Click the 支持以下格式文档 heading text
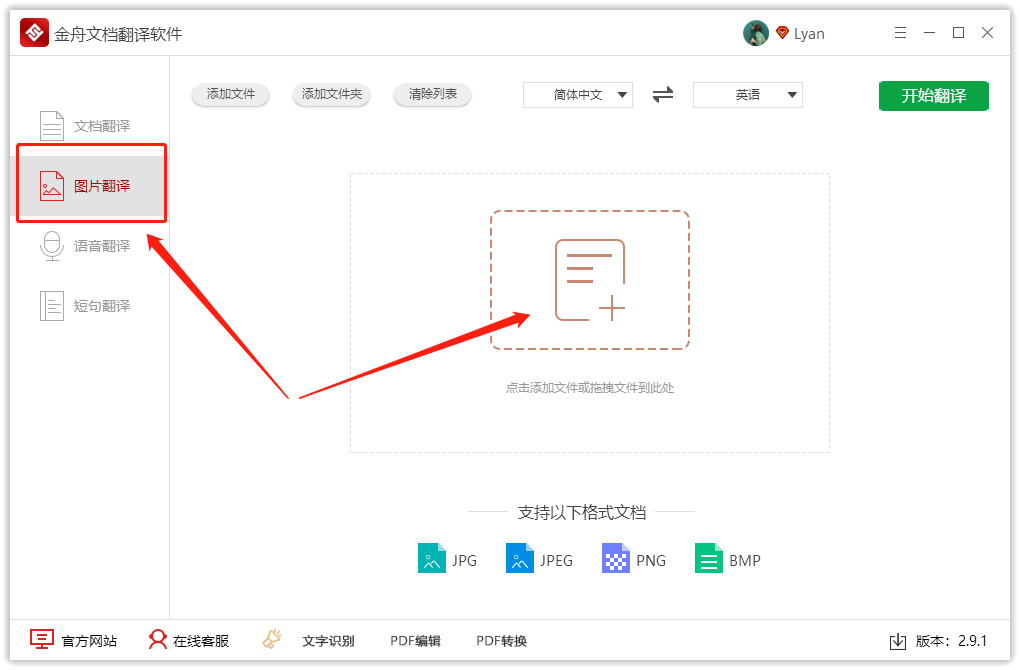The height and width of the screenshot is (670, 1020). coord(582,513)
